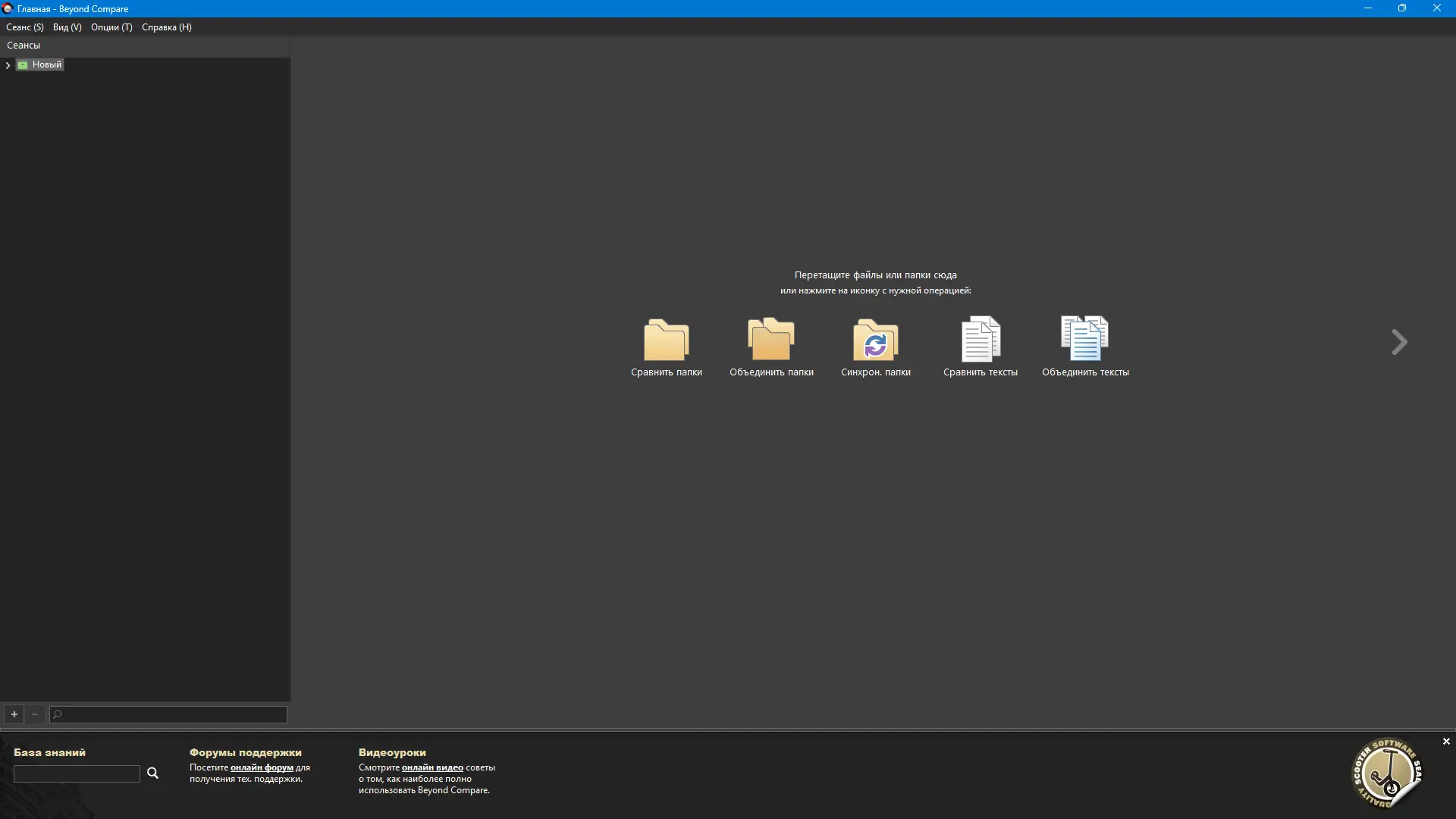This screenshot has height=819, width=1456.
Task: Open the онлайн форум link
Action: click(259, 767)
